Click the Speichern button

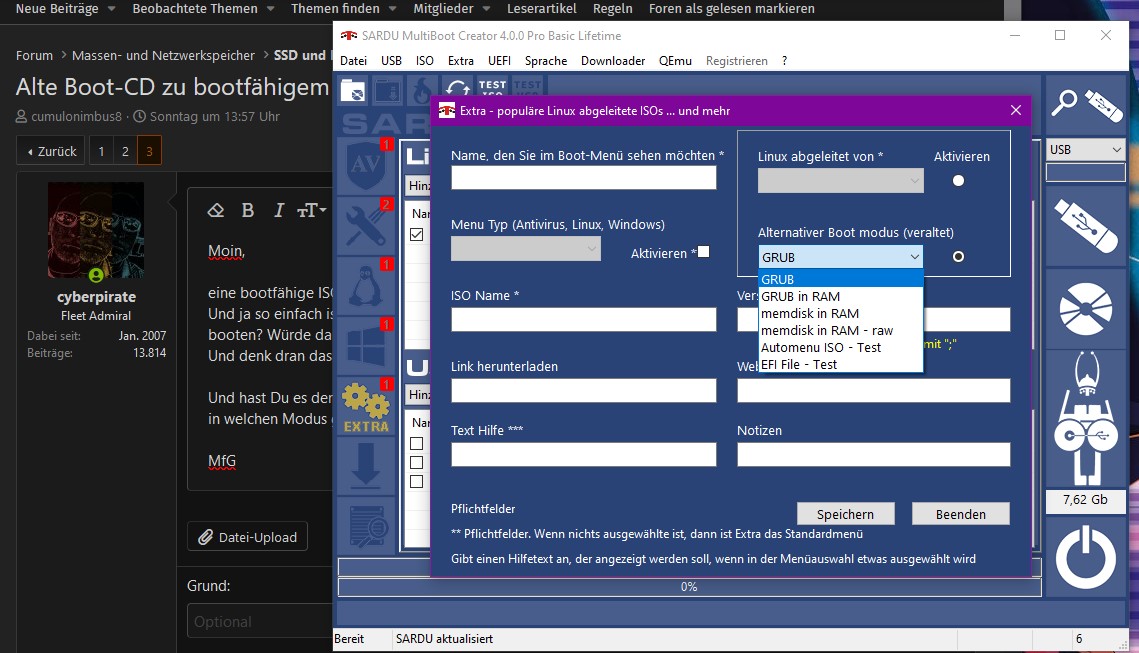pos(845,514)
